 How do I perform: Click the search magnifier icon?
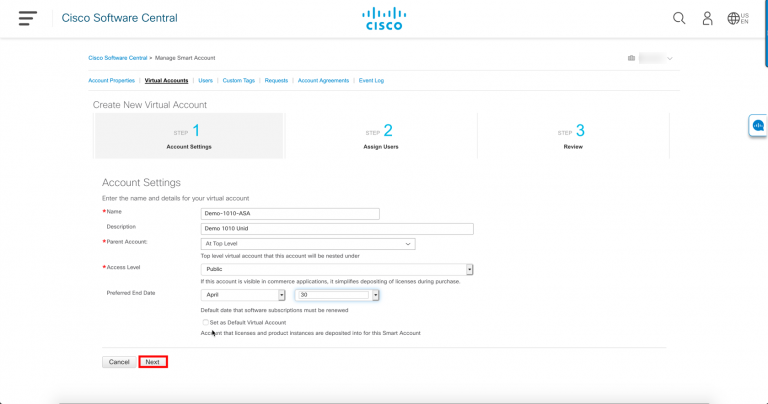[679, 18]
